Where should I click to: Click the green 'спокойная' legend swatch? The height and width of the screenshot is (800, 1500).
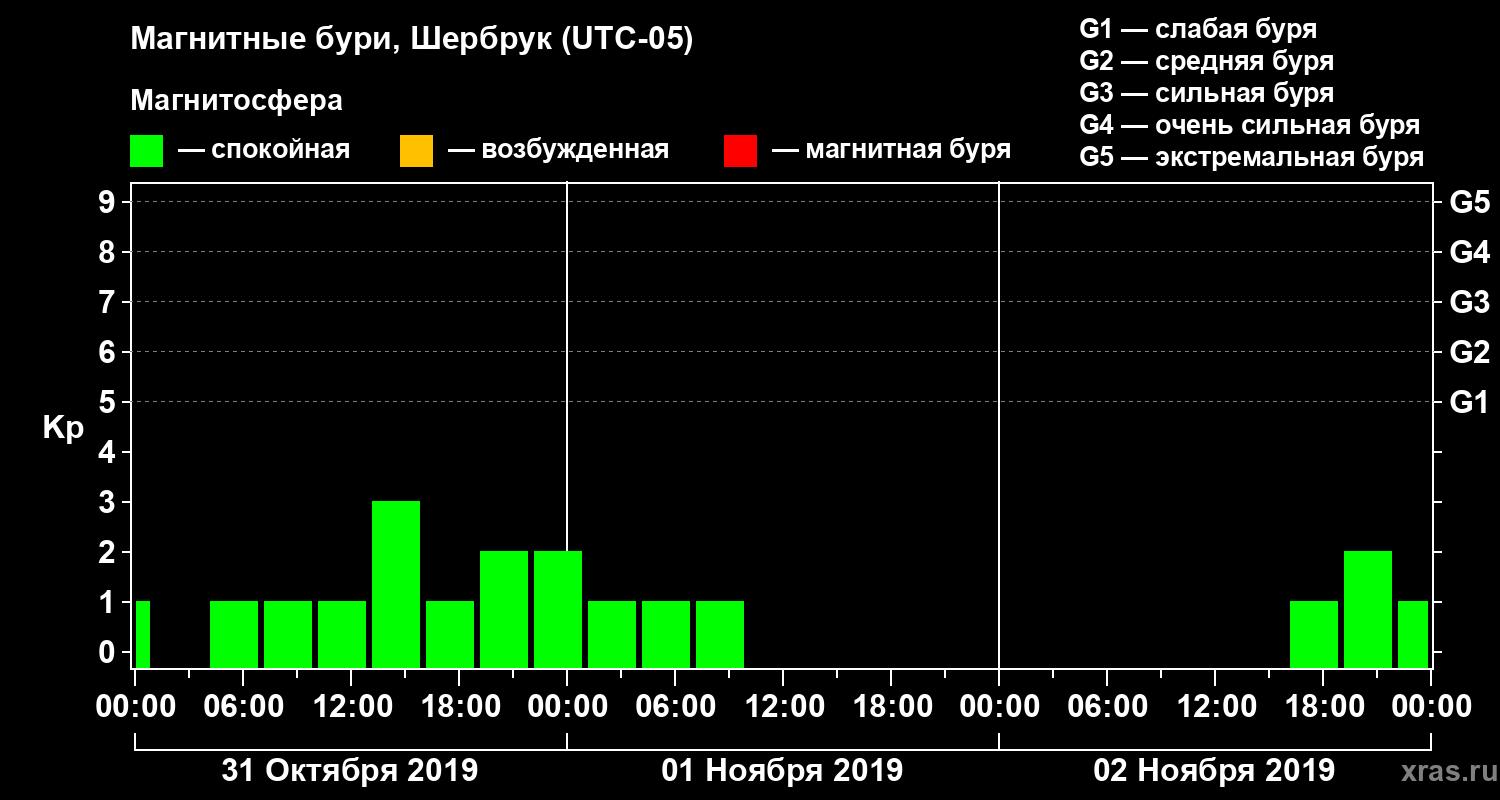pyautogui.click(x=147, y=152)
